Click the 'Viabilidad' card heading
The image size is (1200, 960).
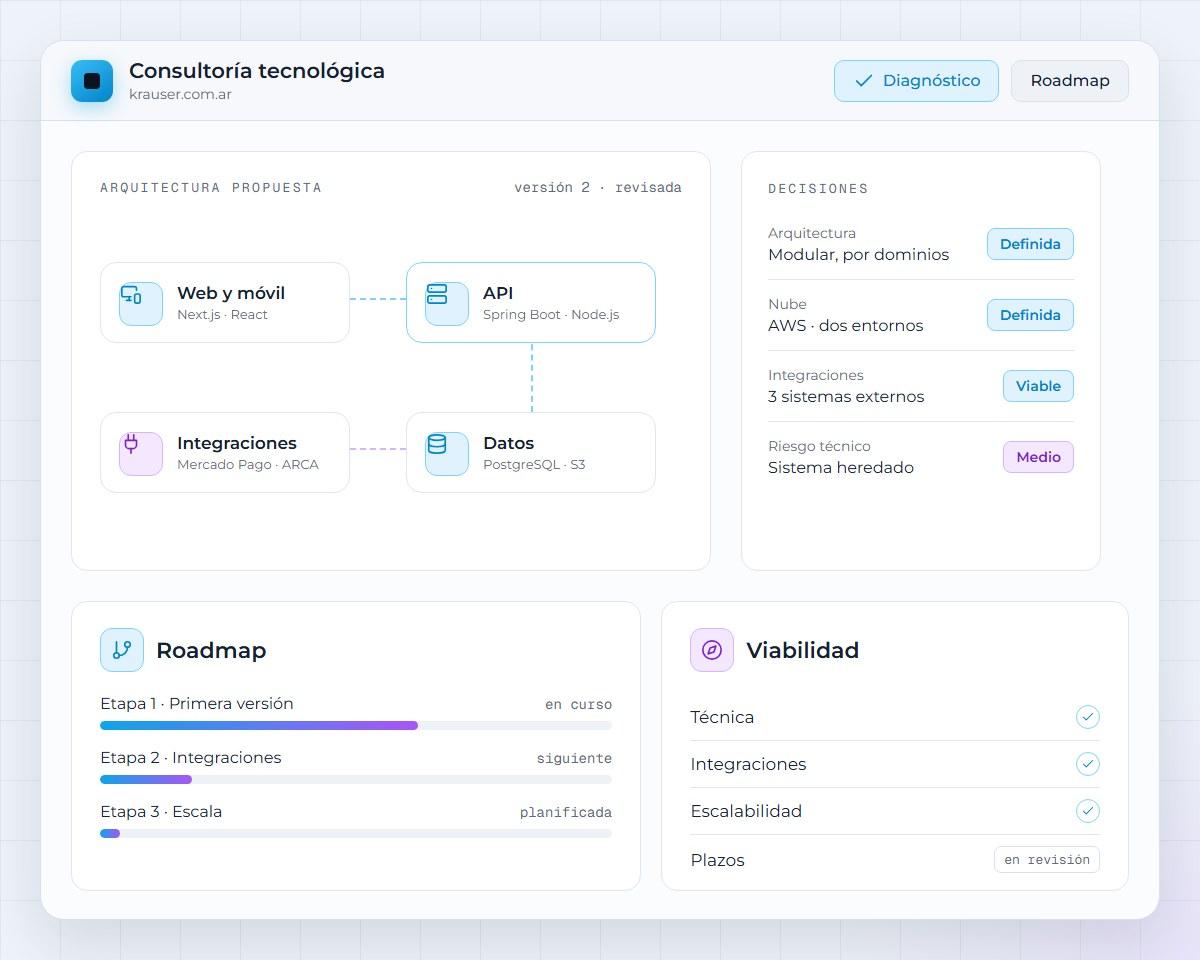click(803, 650)
